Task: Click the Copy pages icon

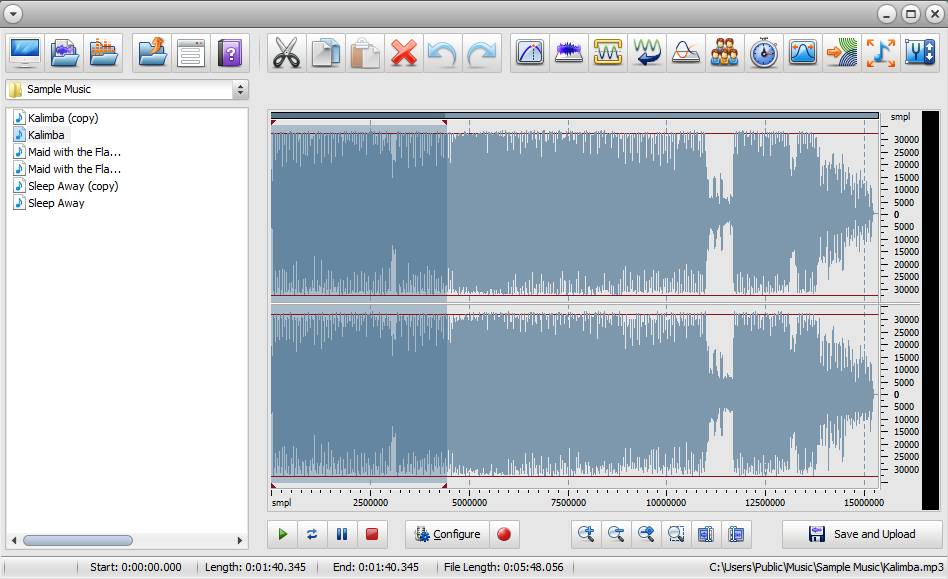Action: [325, 53]
